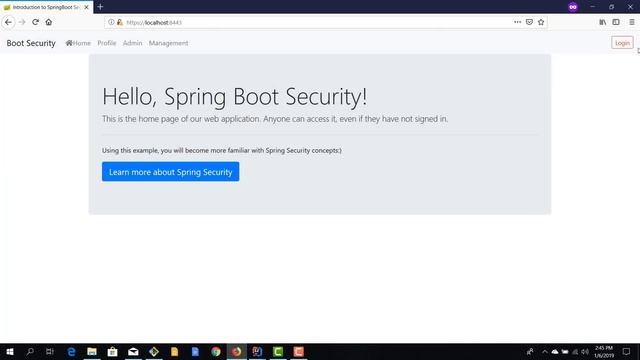
Task: Close the Introduction to SpringBoot tab
Action: pos(87,7)
